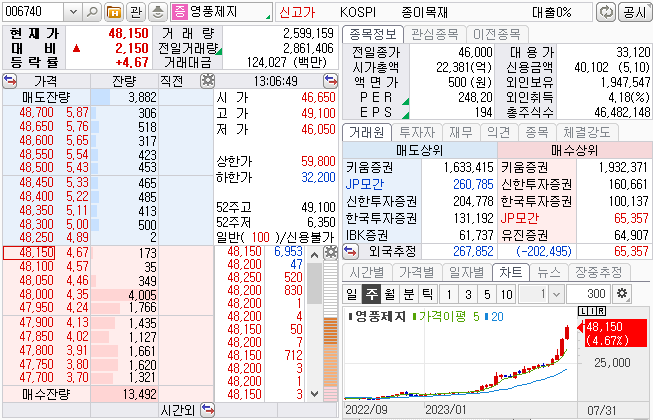Viewport: 653px width, 420px height.
Task: Open the 체결강도 tab
Action: (x=587, y=132)
